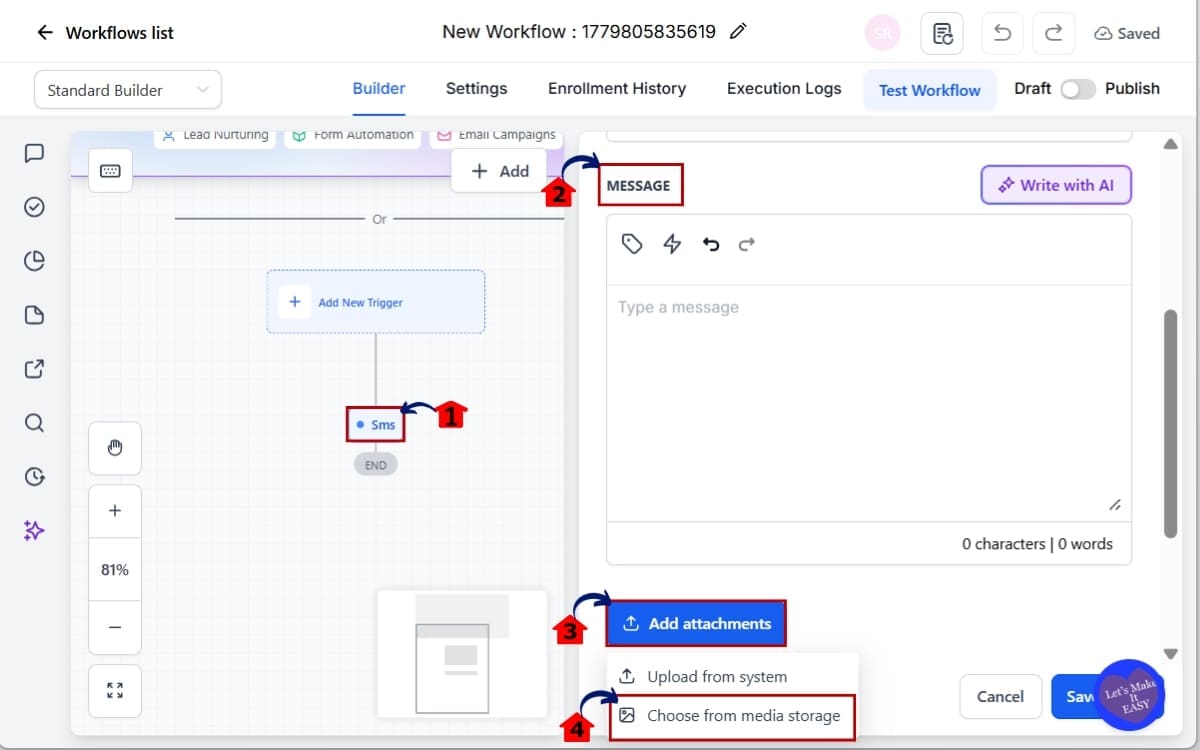The height and width of the screenshot is (750, 1200).
Task: Edit workflow name with pencil icon
Action: click(738, 32)
